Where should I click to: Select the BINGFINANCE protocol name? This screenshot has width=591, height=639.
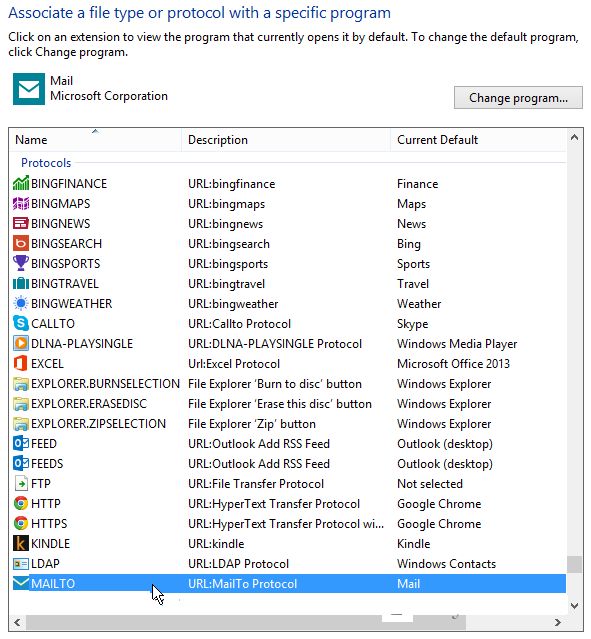tap(69, 184)
